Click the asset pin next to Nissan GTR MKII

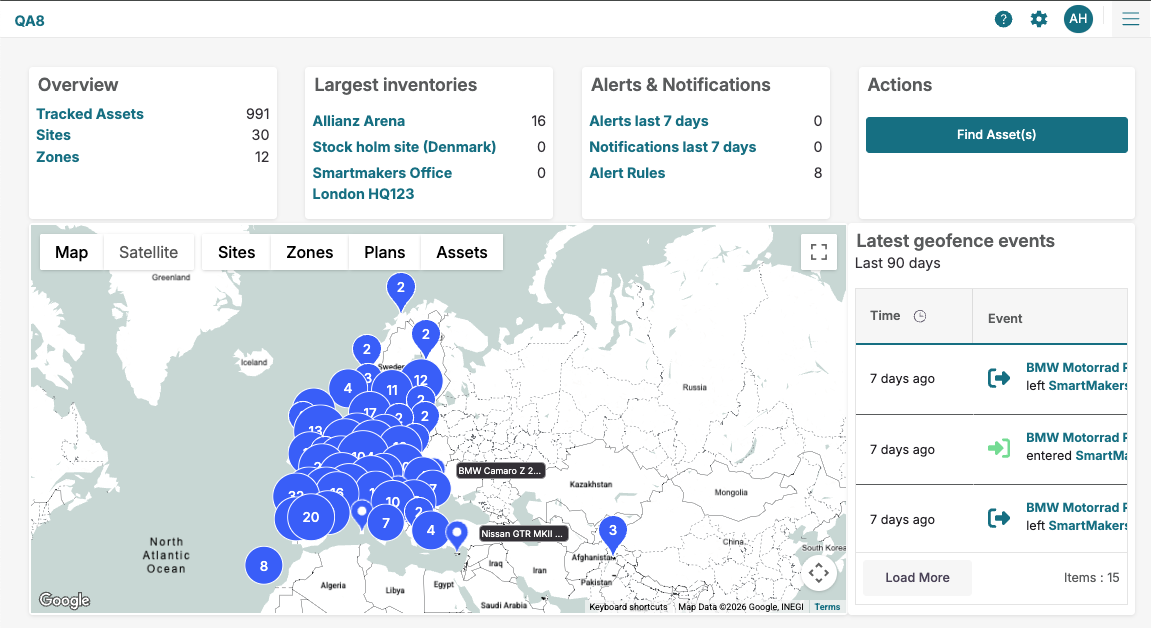click(x=457, y=535)
